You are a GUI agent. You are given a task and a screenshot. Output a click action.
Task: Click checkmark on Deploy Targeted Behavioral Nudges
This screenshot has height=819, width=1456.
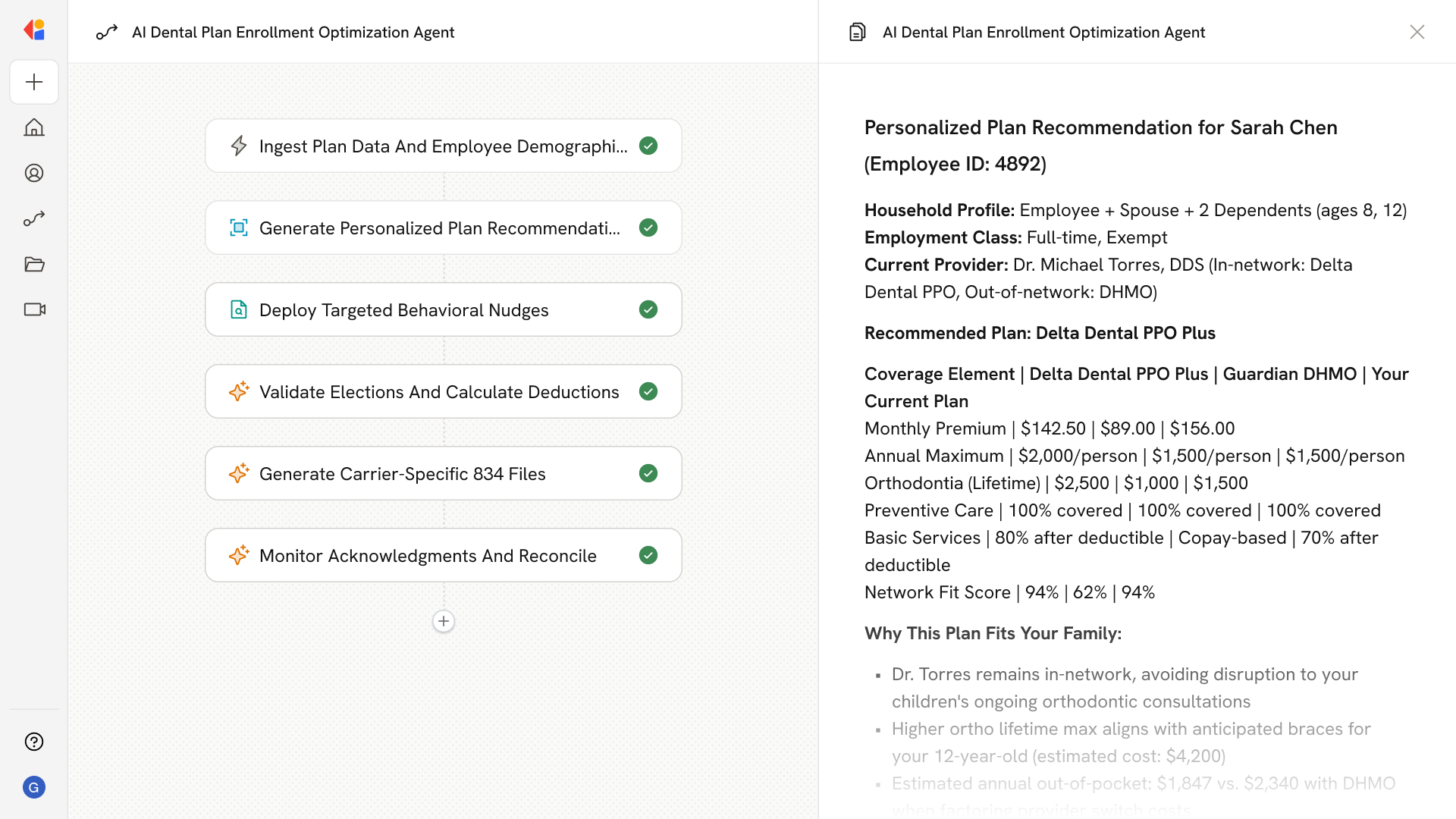[648, 309]
